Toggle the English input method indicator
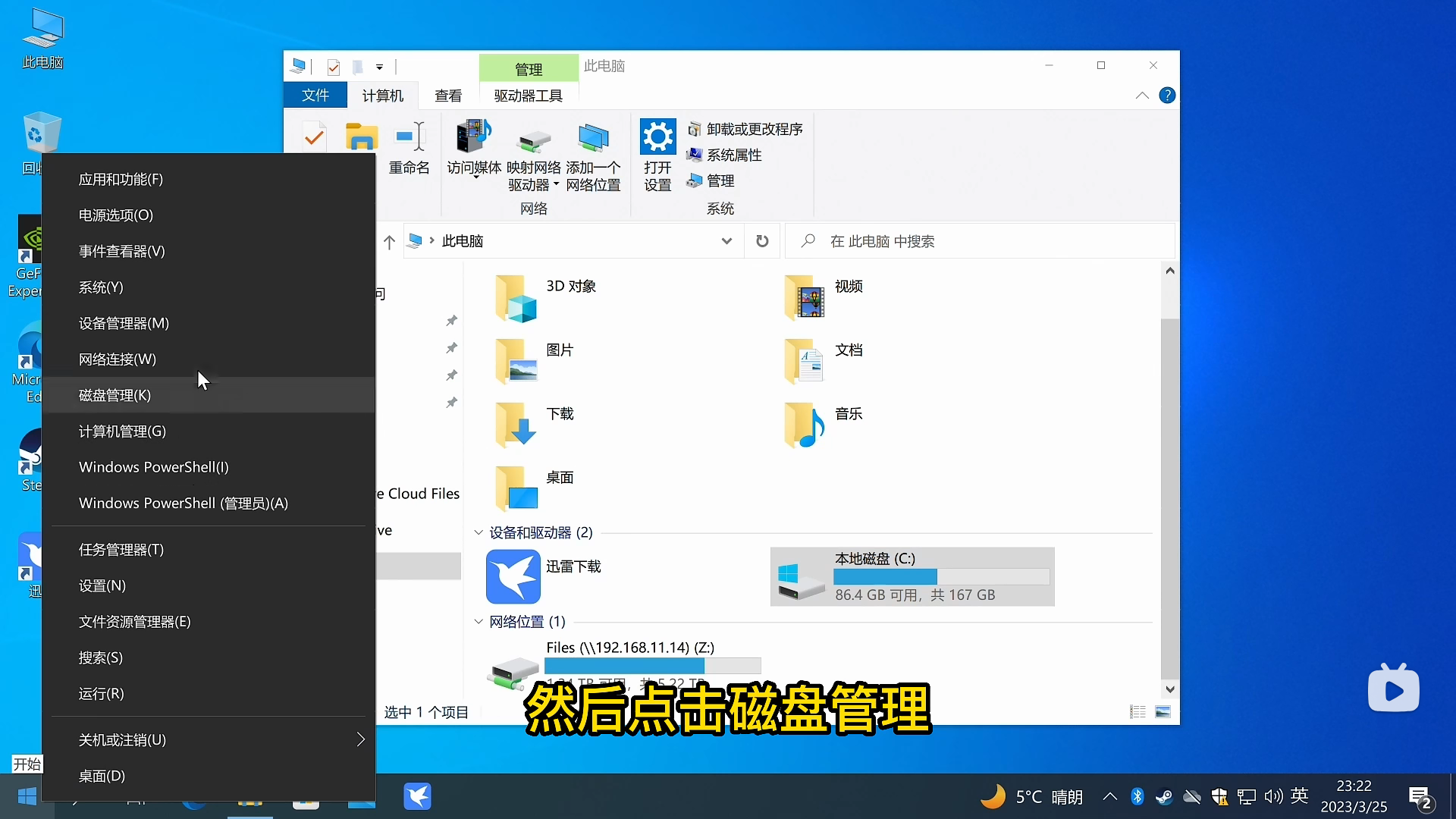The image size is (1456, 819). [1299, 795]
